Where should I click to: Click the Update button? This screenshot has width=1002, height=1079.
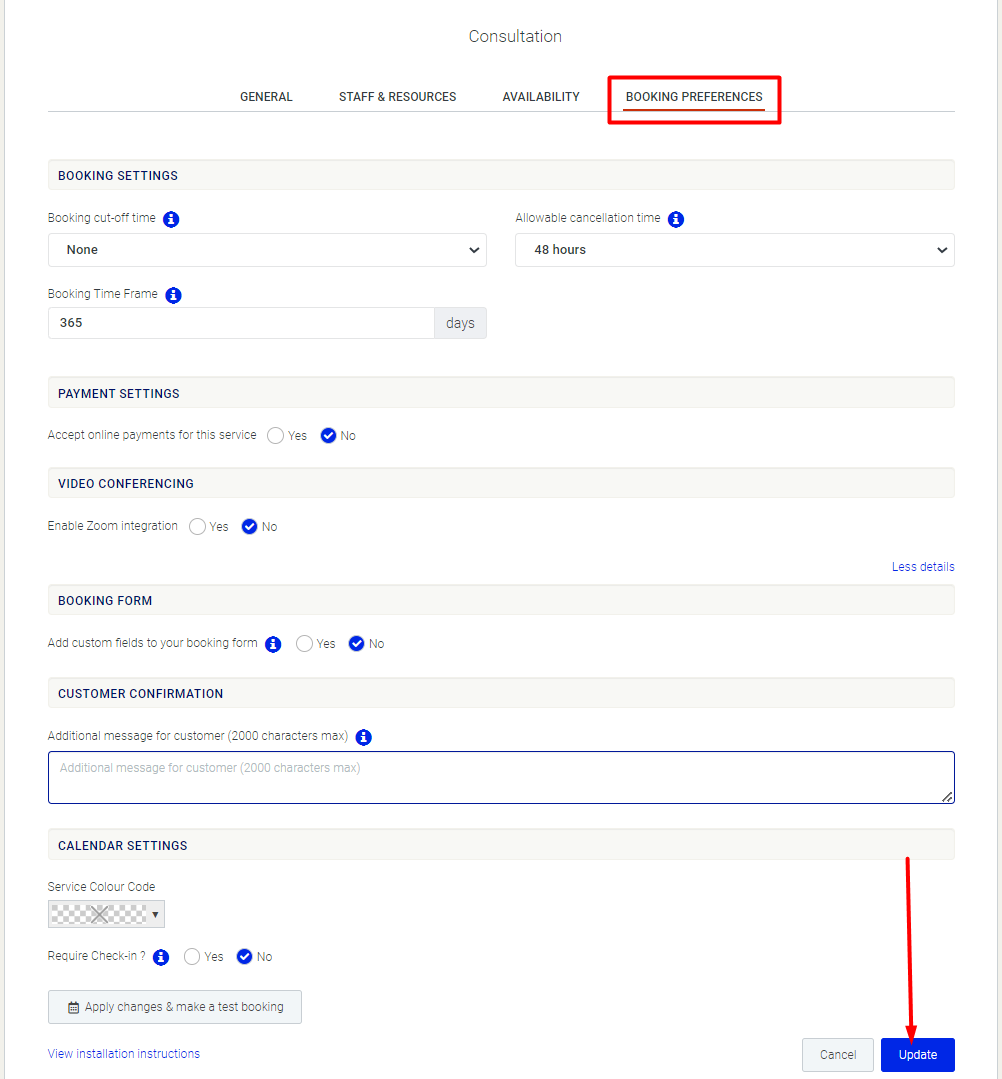click(x=917, y=1054)
